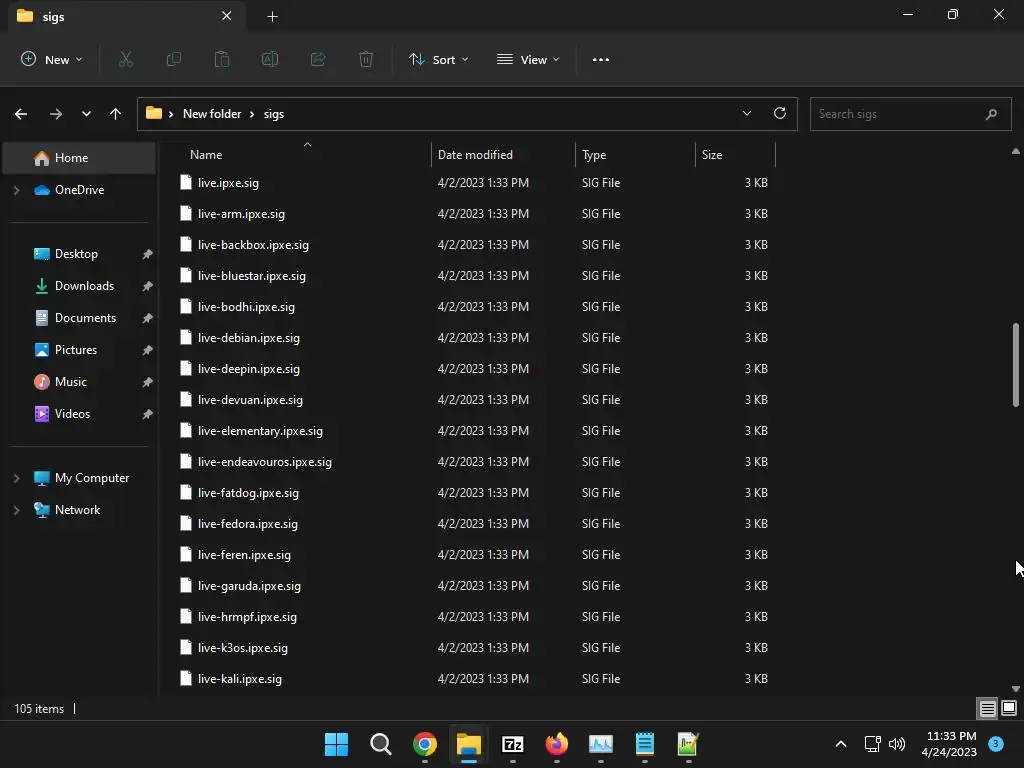This screenshot has height=768, width=1024.
Task: Open Downloads in Quick access
Action: [84, 286]
